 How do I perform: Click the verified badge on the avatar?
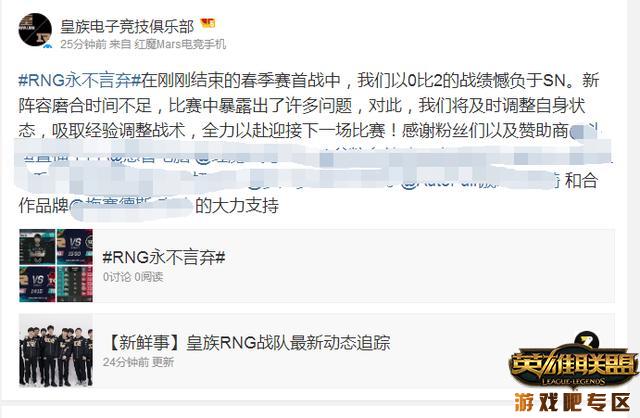[48, 45]
